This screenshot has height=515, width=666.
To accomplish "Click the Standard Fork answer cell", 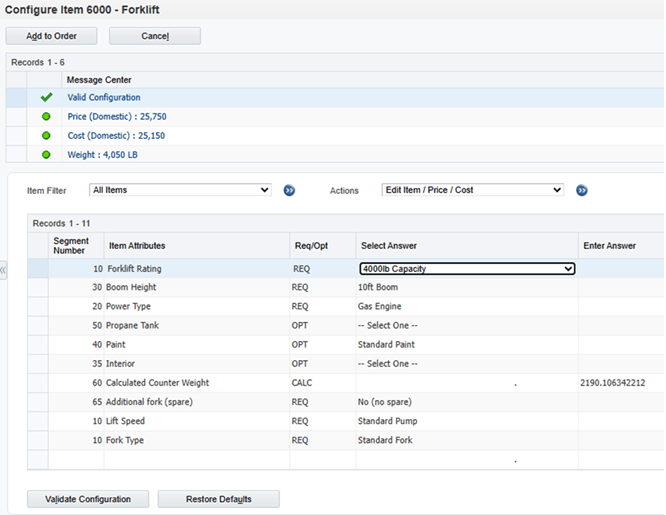I will pos(467,440).
